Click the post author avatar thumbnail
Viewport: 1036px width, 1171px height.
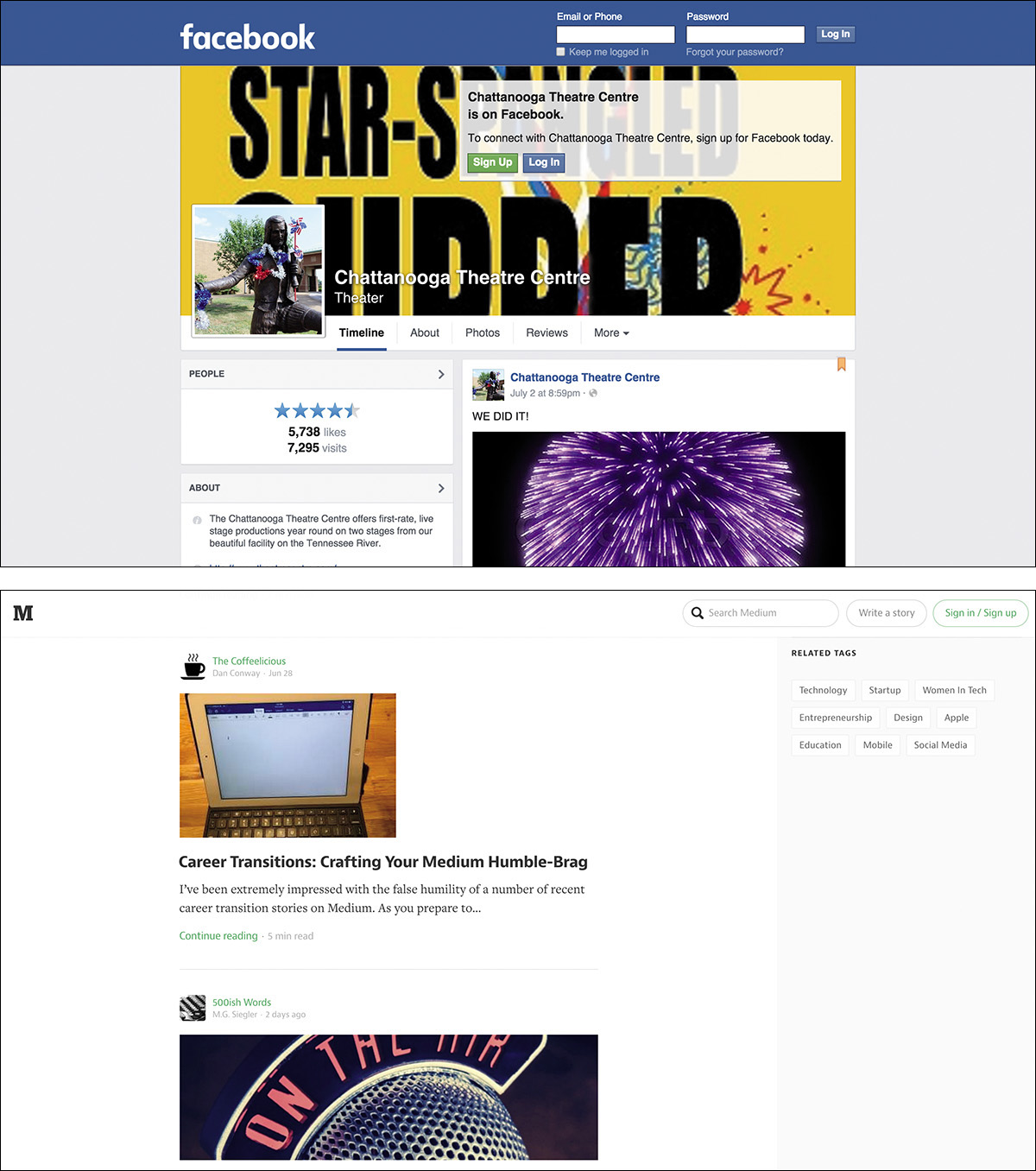tap(488, 385)
